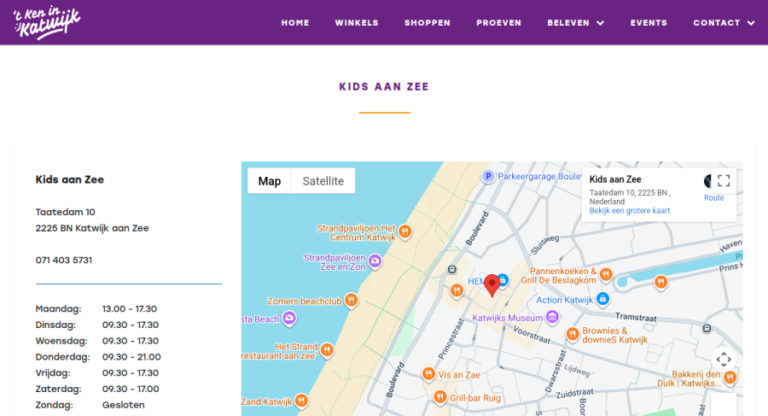Click bus stop icon near Tramstraat
The height and width of the screenshot is (416, 768).
[x=707, y=328]
